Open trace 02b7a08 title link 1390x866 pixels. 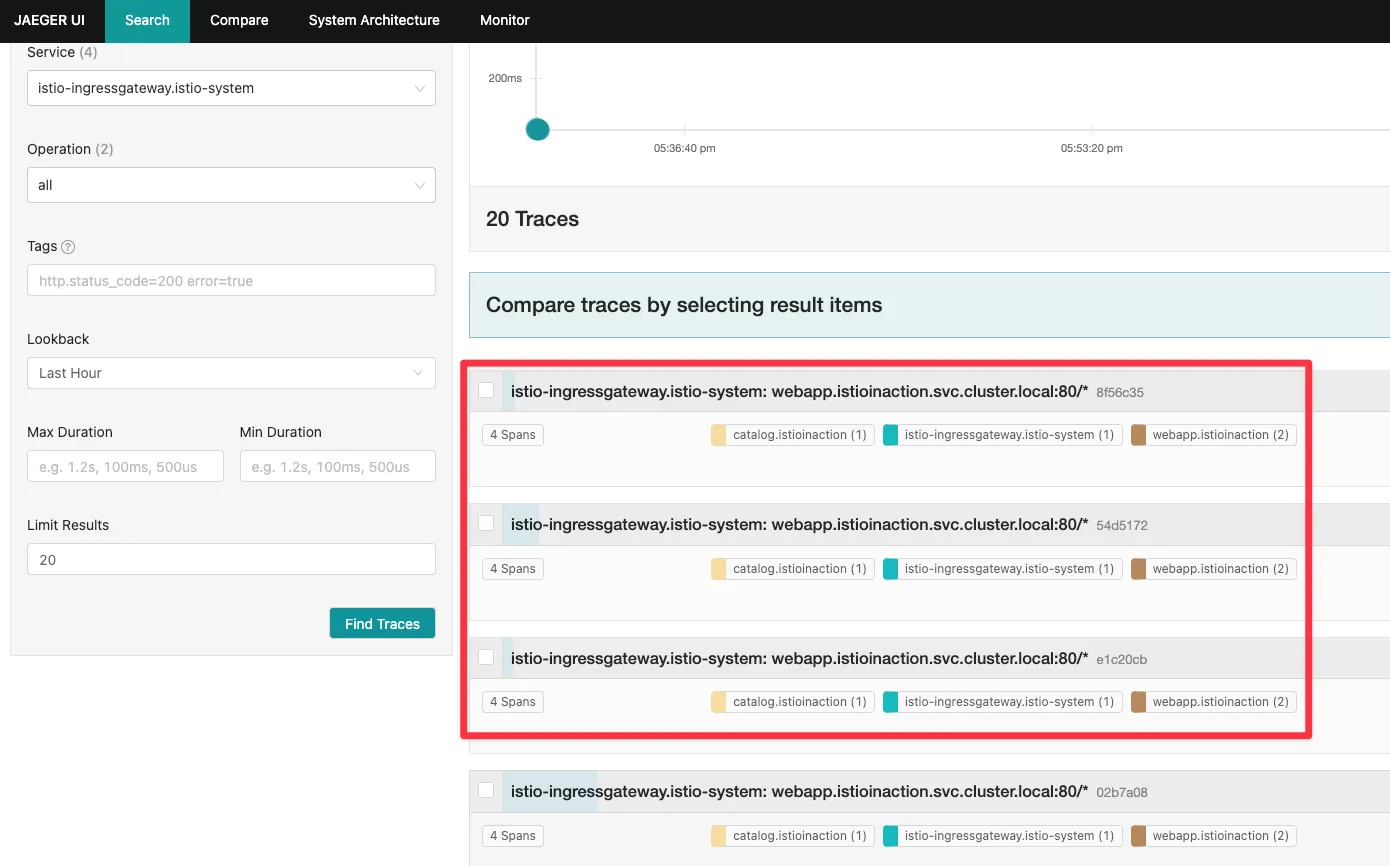[799, 791]
